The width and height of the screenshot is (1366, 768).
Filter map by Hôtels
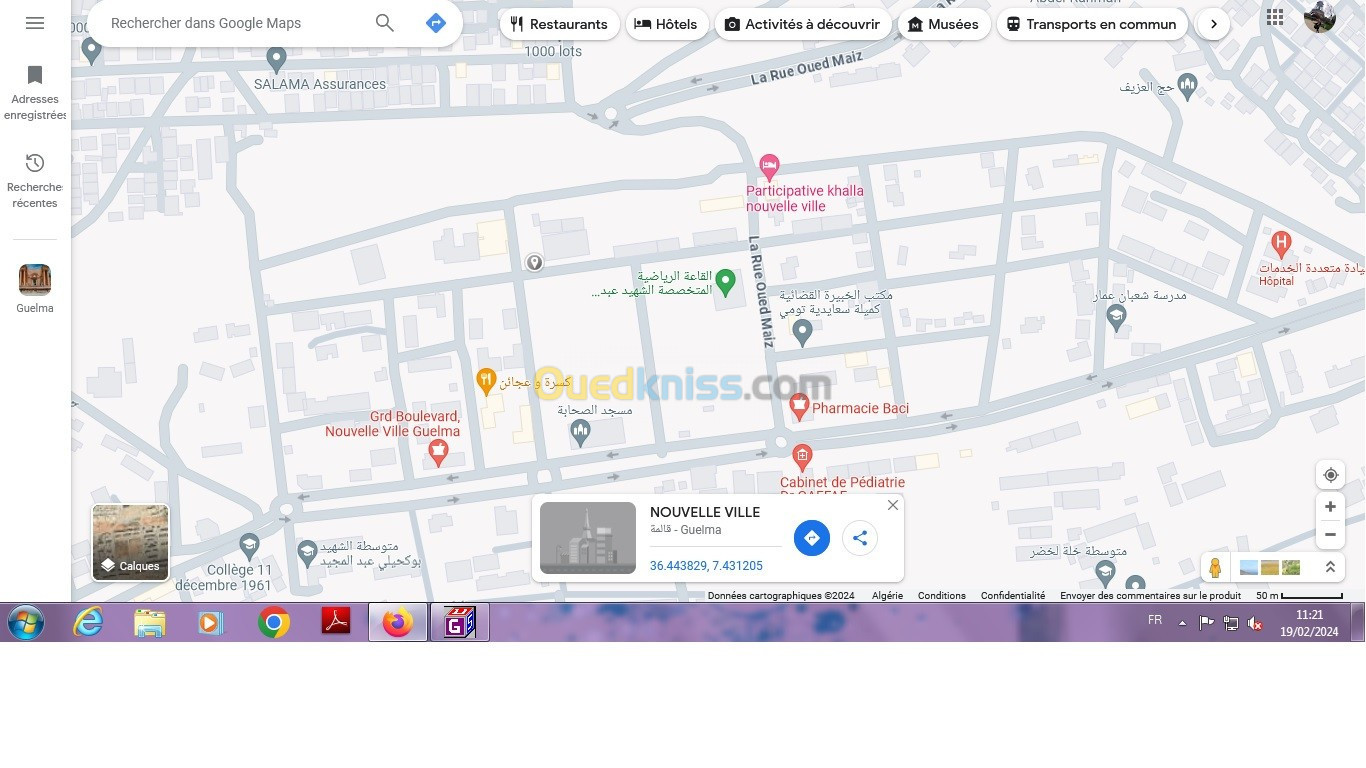pos(666,24)
